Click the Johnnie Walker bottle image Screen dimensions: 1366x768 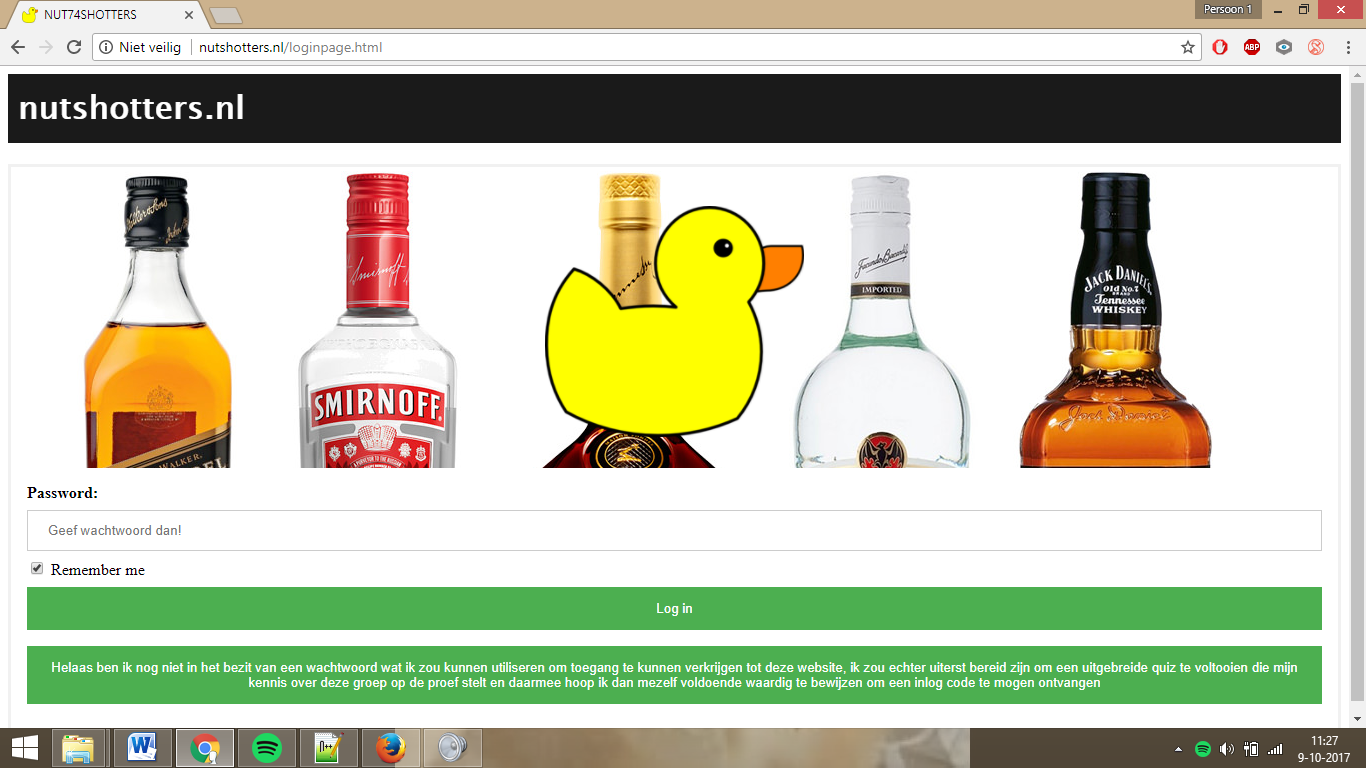click(158, 322)
